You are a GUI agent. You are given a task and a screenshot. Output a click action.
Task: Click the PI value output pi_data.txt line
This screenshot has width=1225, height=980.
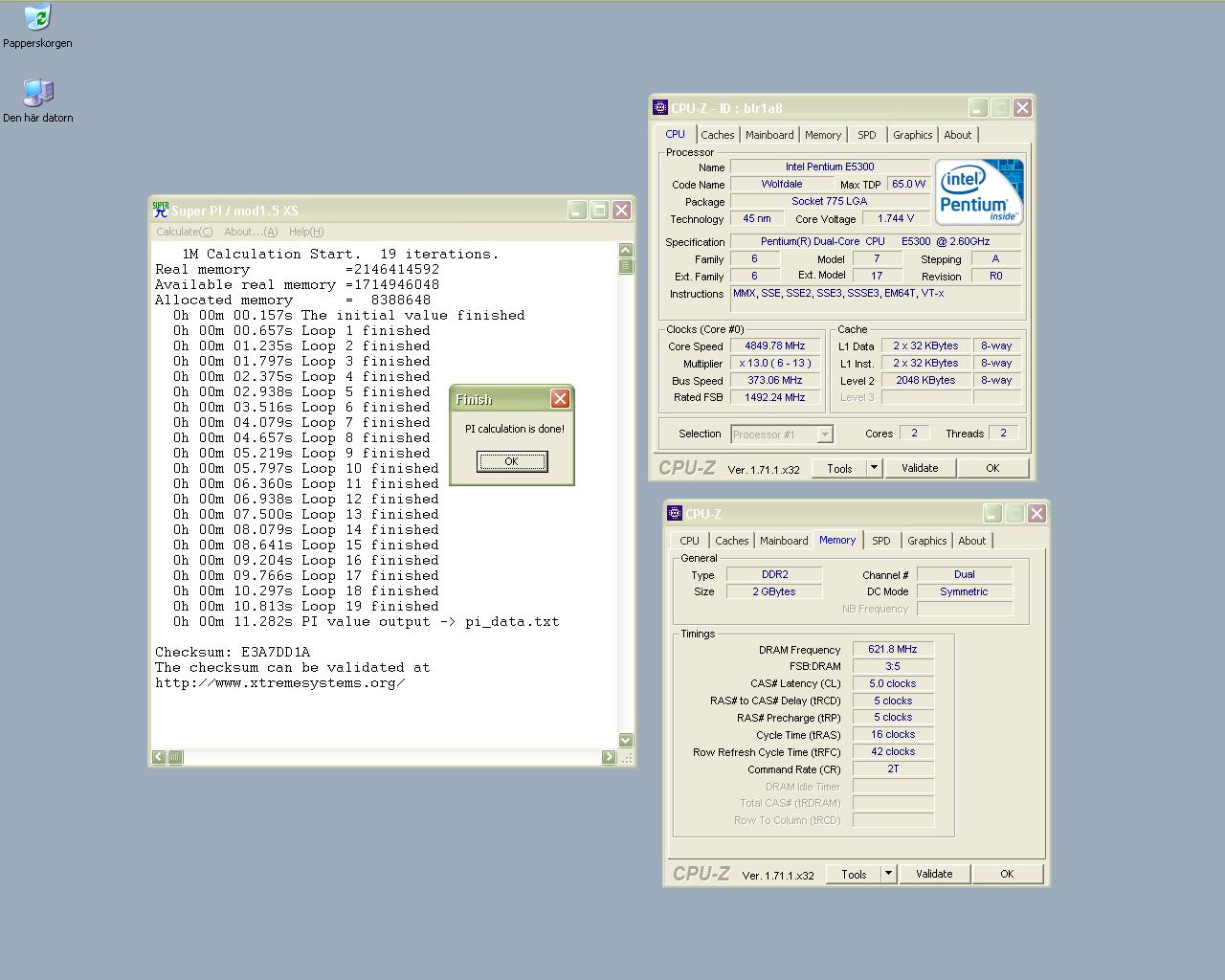367,622
